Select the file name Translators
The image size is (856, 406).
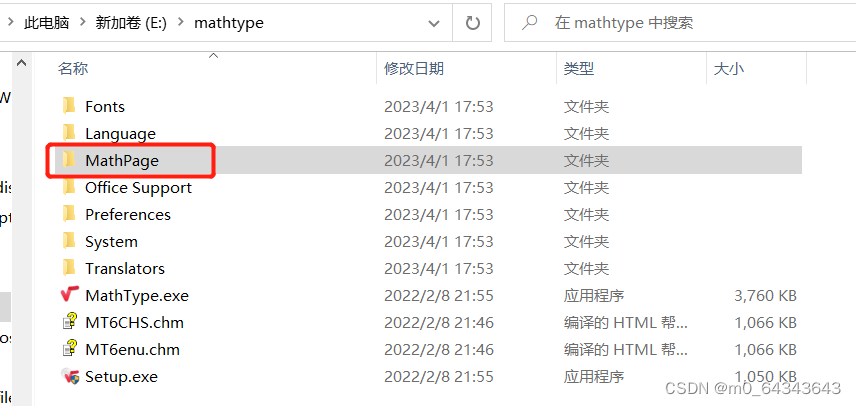[125, 268]
